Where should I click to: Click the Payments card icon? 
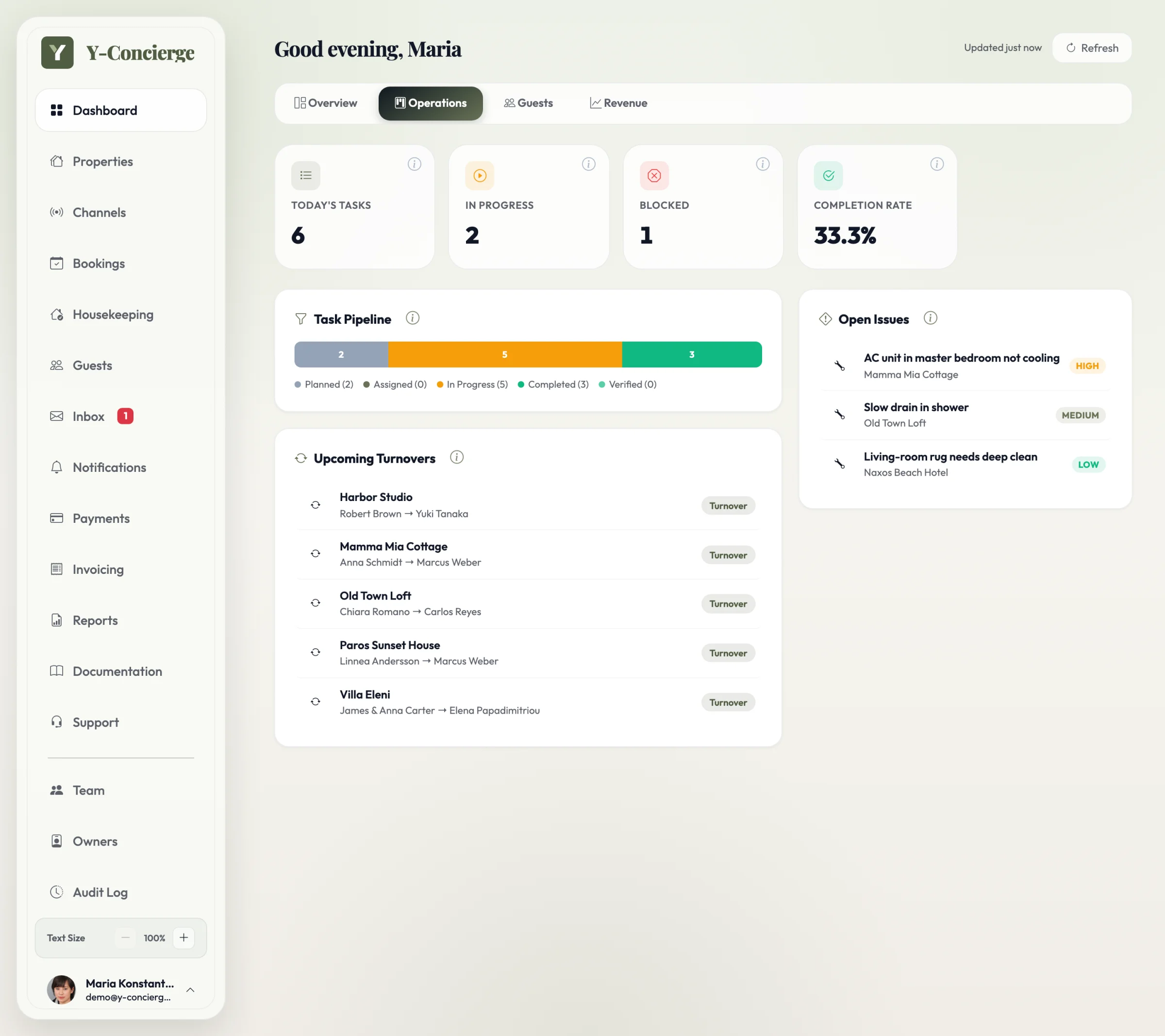(56, 518)
